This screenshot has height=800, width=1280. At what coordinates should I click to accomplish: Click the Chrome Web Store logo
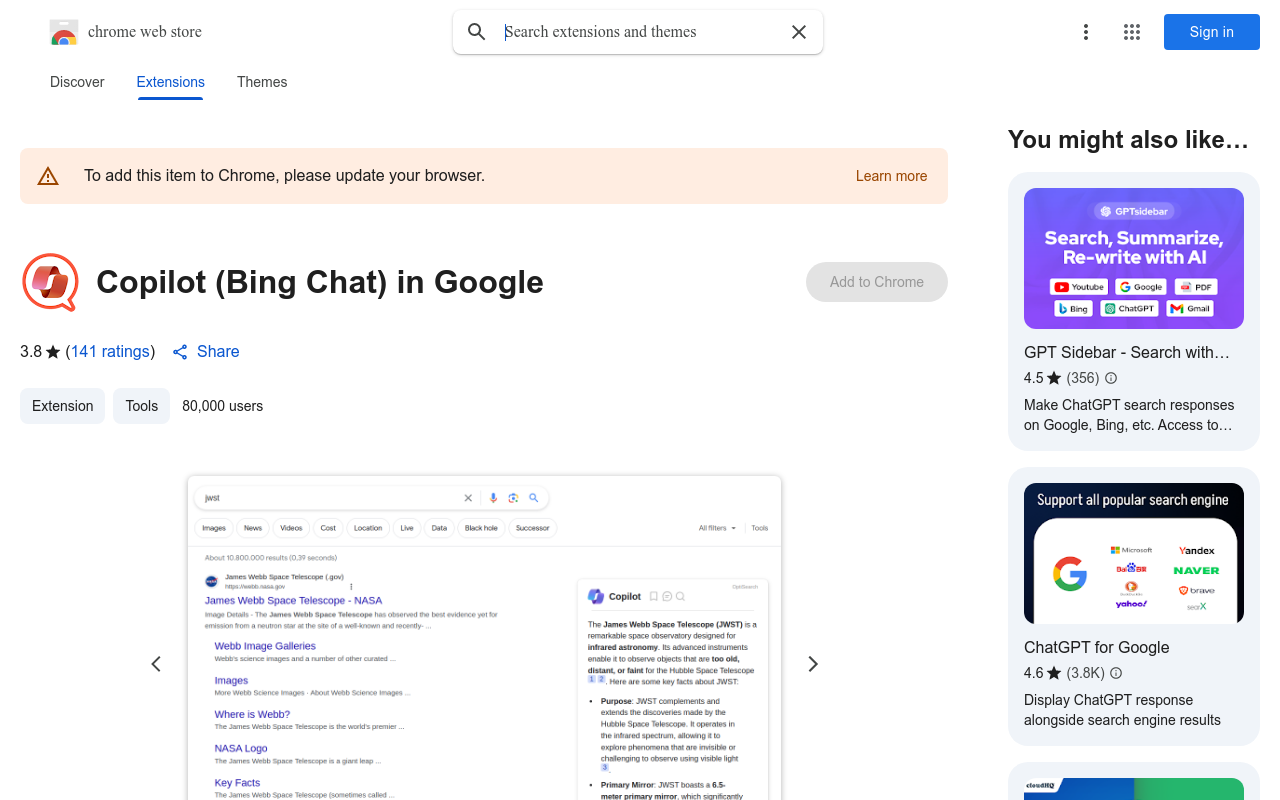(x=64, y=32)
